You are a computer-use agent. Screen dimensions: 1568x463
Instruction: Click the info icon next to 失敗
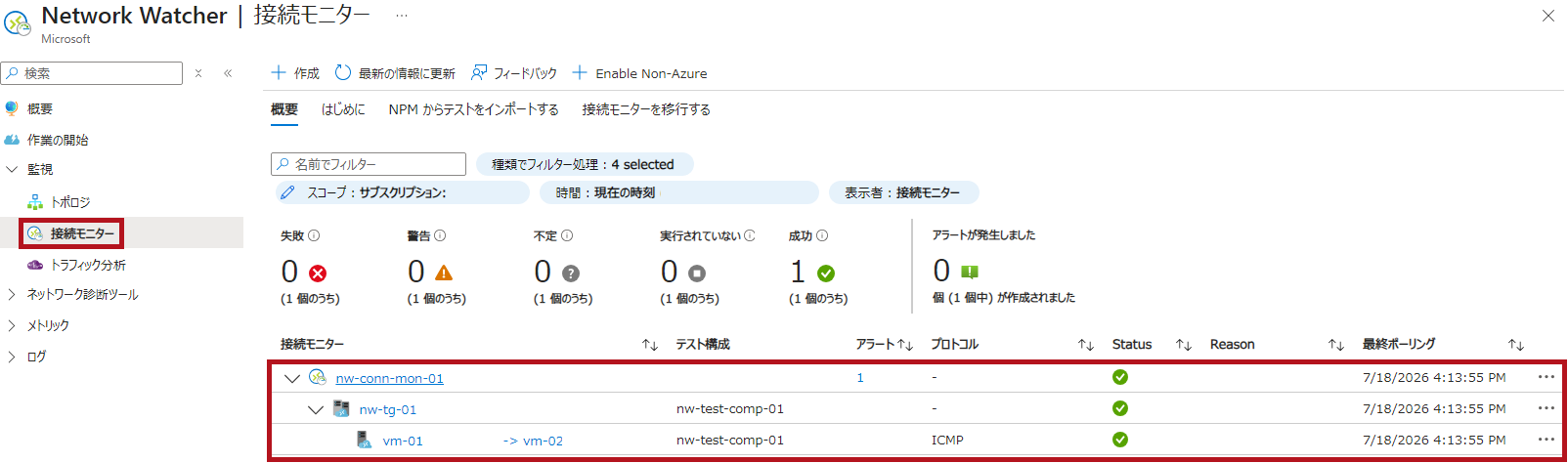tap(314, 235)
